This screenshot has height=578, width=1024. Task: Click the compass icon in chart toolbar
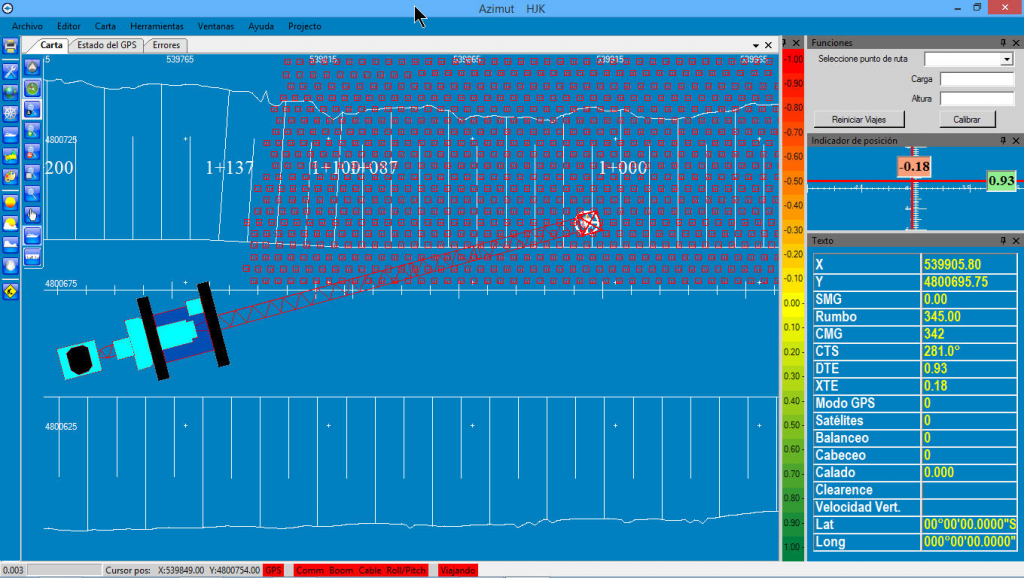(32, 88)
